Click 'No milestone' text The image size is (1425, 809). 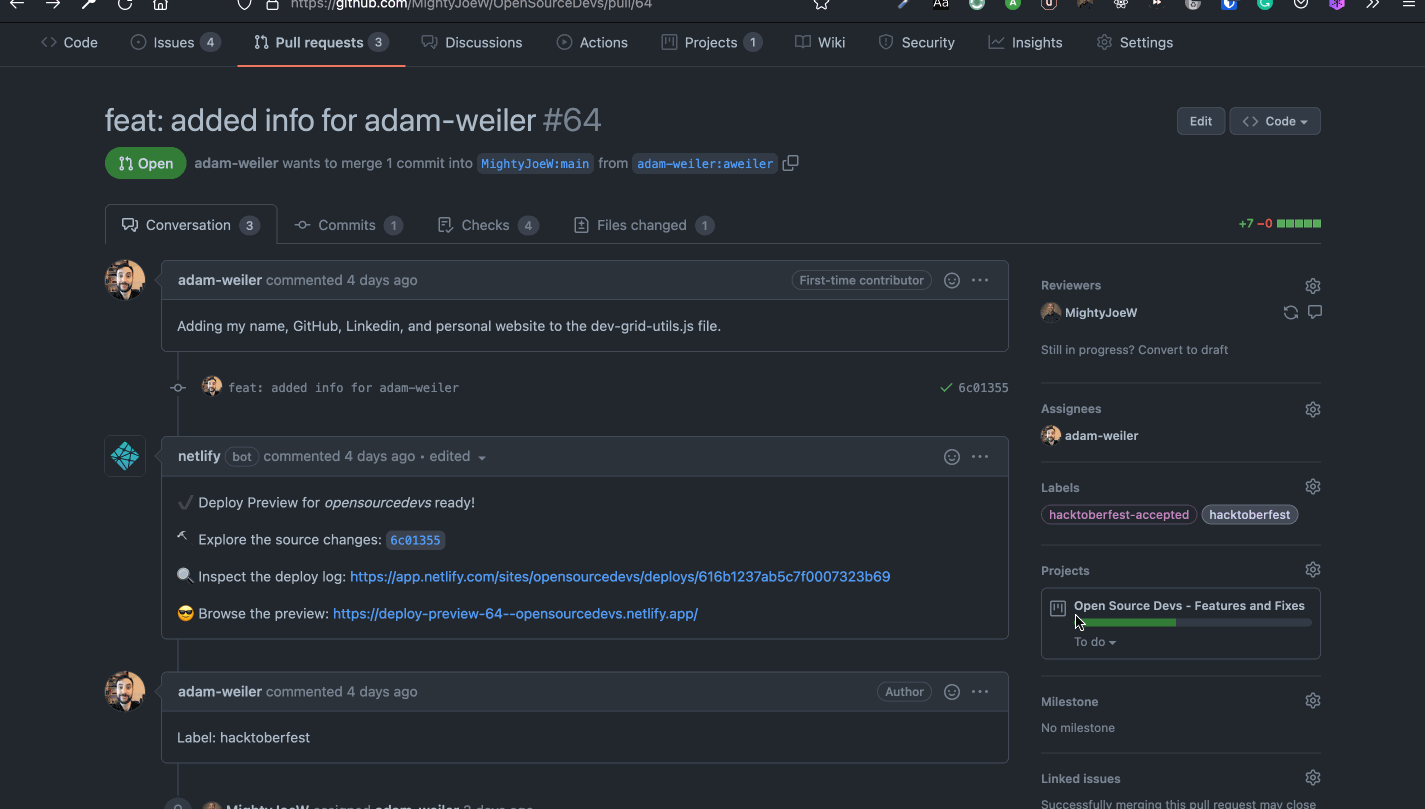coord(1078,728)
